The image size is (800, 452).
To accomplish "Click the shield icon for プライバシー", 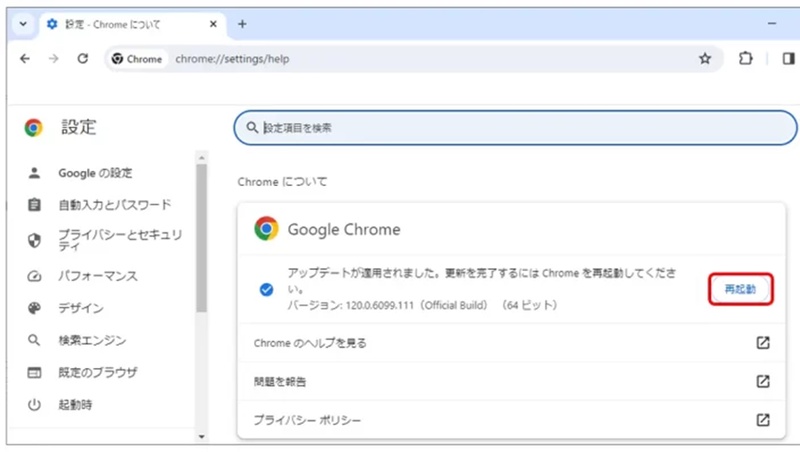I will click(x=34, y=240).
